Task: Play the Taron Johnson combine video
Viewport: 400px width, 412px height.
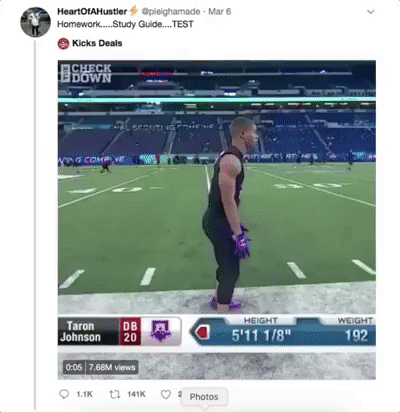Action: [x=217, y=220]
